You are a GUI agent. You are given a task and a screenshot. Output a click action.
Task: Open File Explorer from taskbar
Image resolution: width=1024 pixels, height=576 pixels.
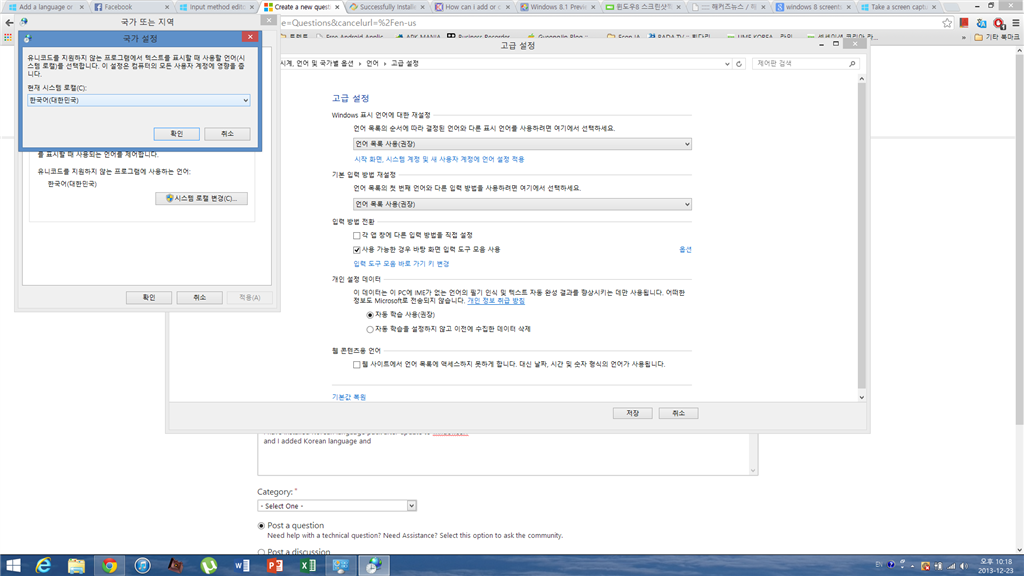(x=76, y=566)
